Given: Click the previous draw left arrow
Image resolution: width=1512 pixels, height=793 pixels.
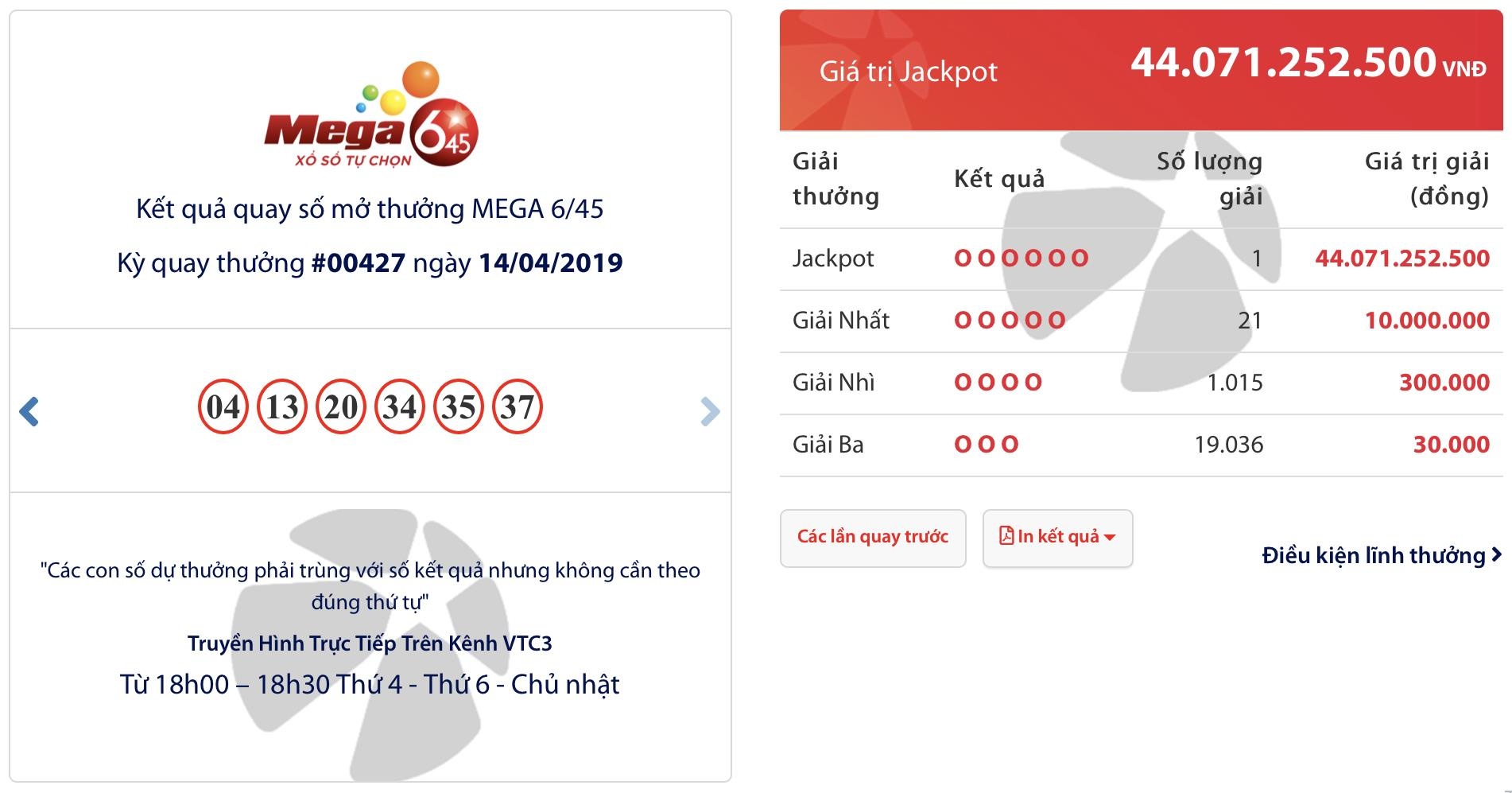Looking at the screenshot, I should (x=29, y=411).
